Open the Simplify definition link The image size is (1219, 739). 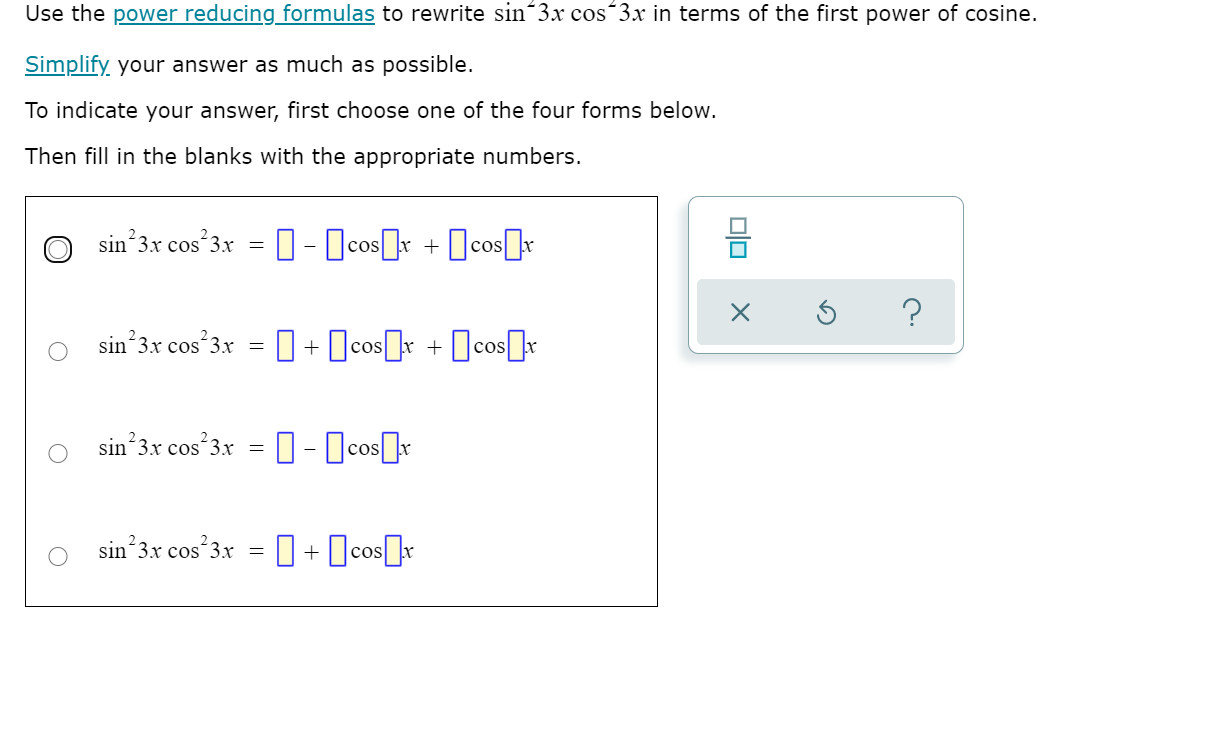pyautogui.click(x=66, y=64)
